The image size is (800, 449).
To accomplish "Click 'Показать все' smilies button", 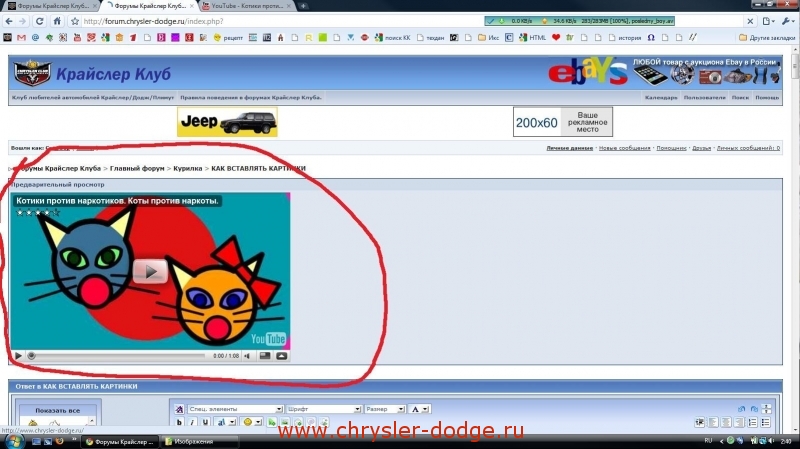I will (58, 410).
